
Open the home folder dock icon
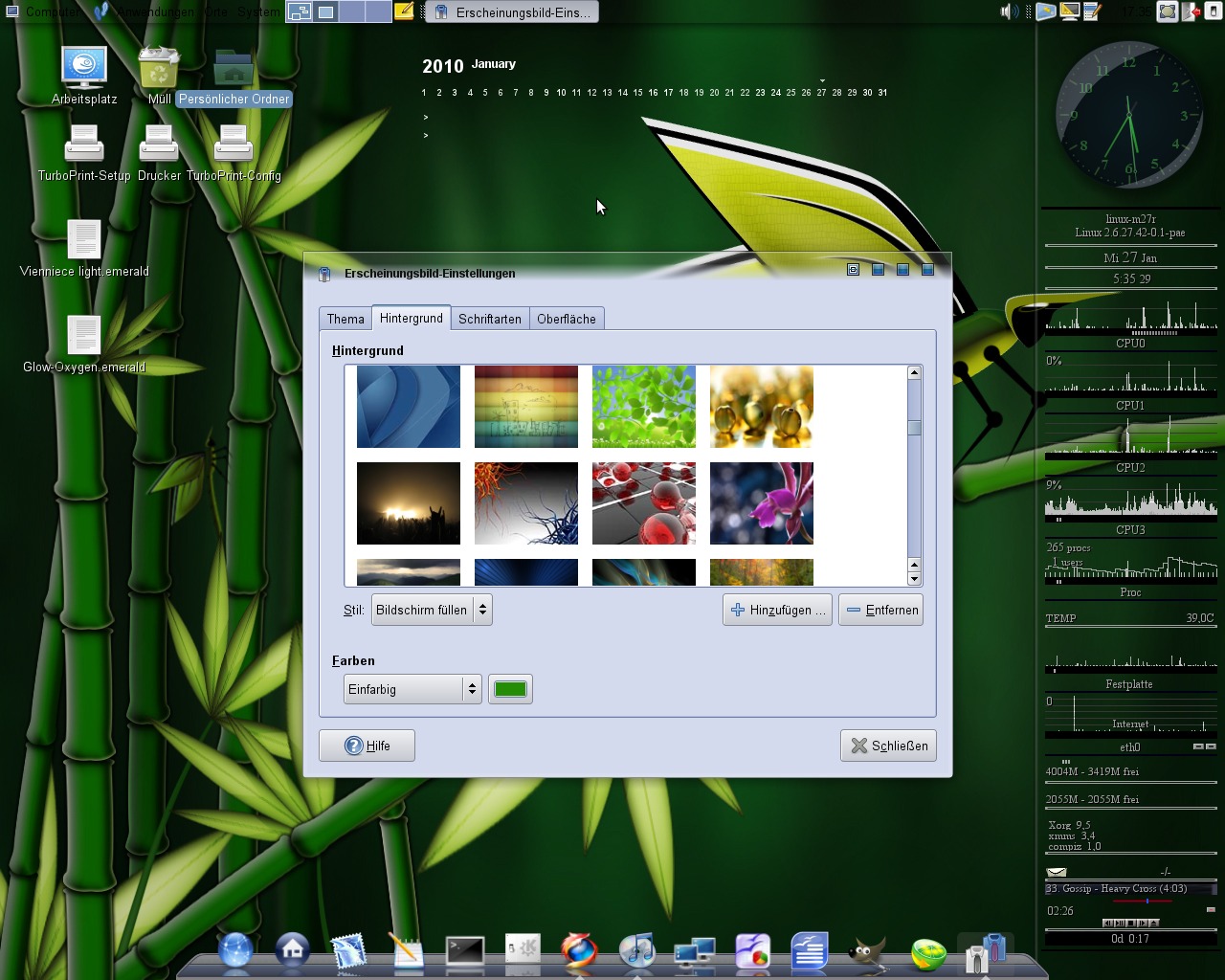[x=293, y=950]
